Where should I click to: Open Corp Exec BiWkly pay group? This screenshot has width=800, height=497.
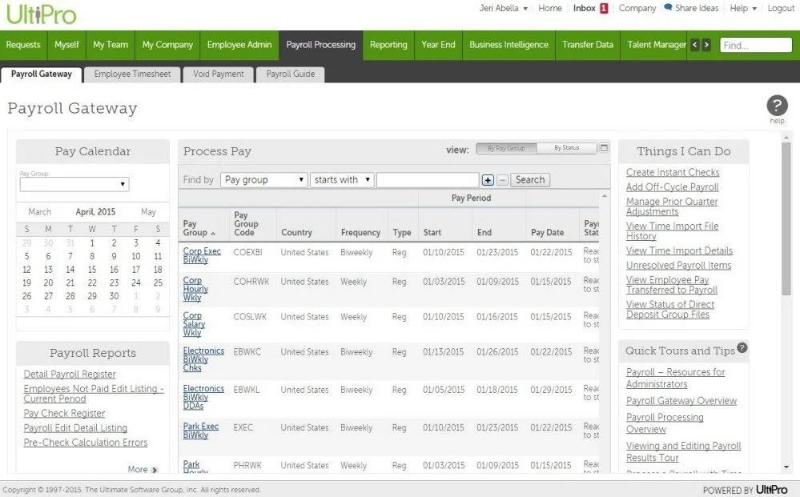pyautogui.click(x=202, y=255)
